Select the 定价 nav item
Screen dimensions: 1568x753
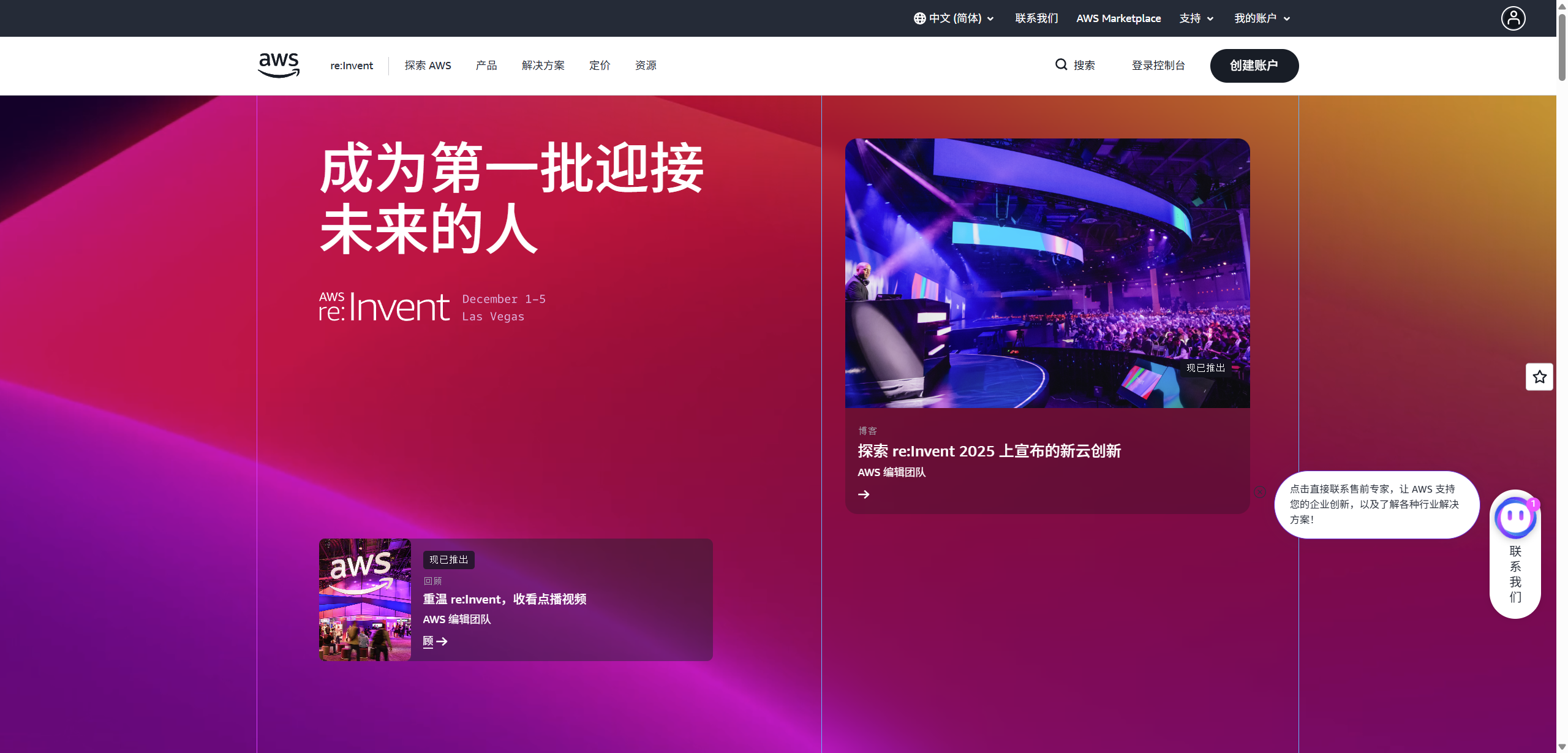pos(599,66)
